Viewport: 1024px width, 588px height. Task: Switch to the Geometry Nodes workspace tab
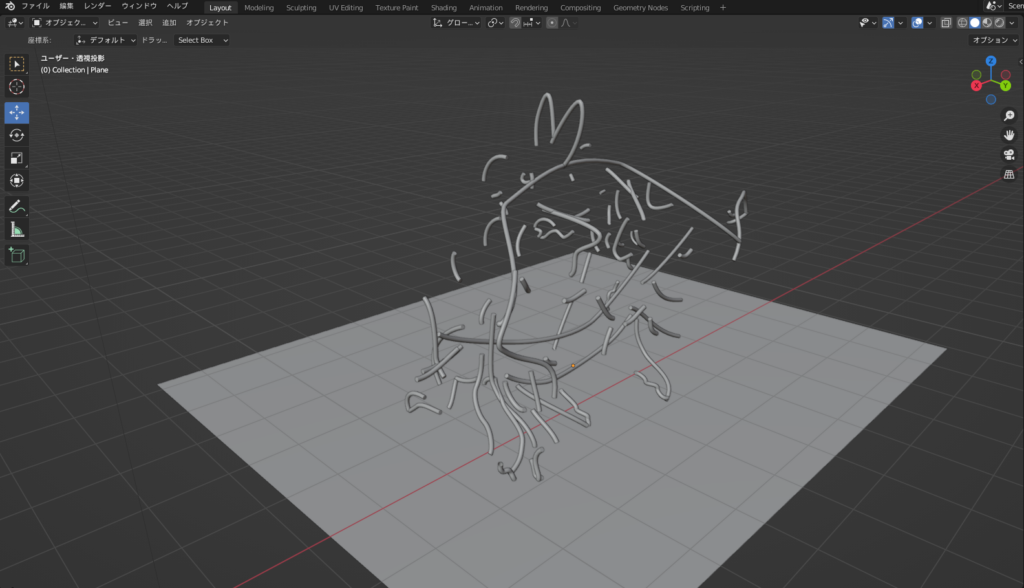point(640,8)
